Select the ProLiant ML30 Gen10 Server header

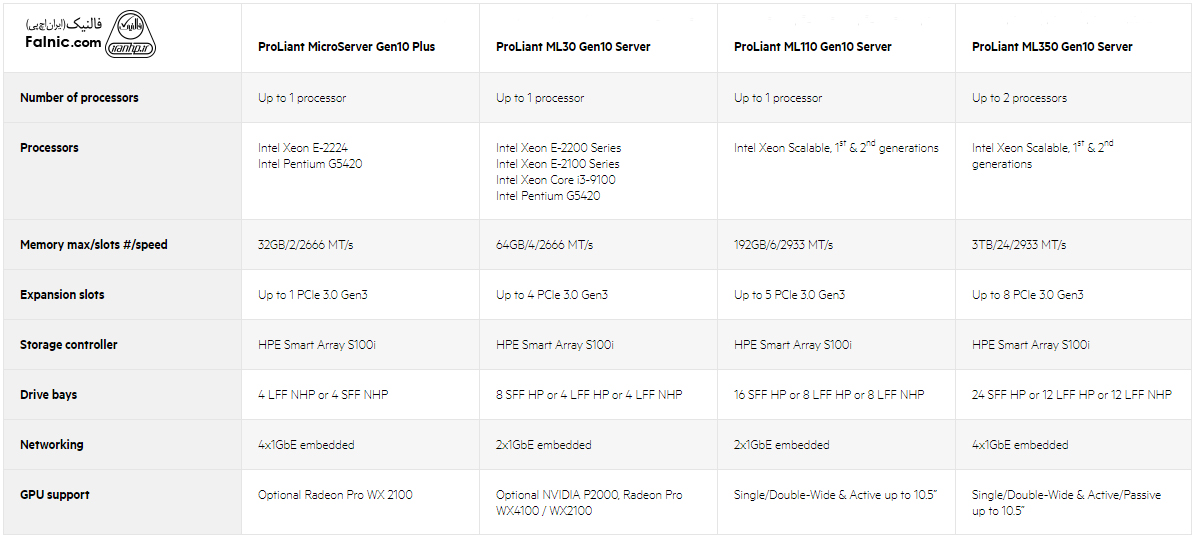573,47
